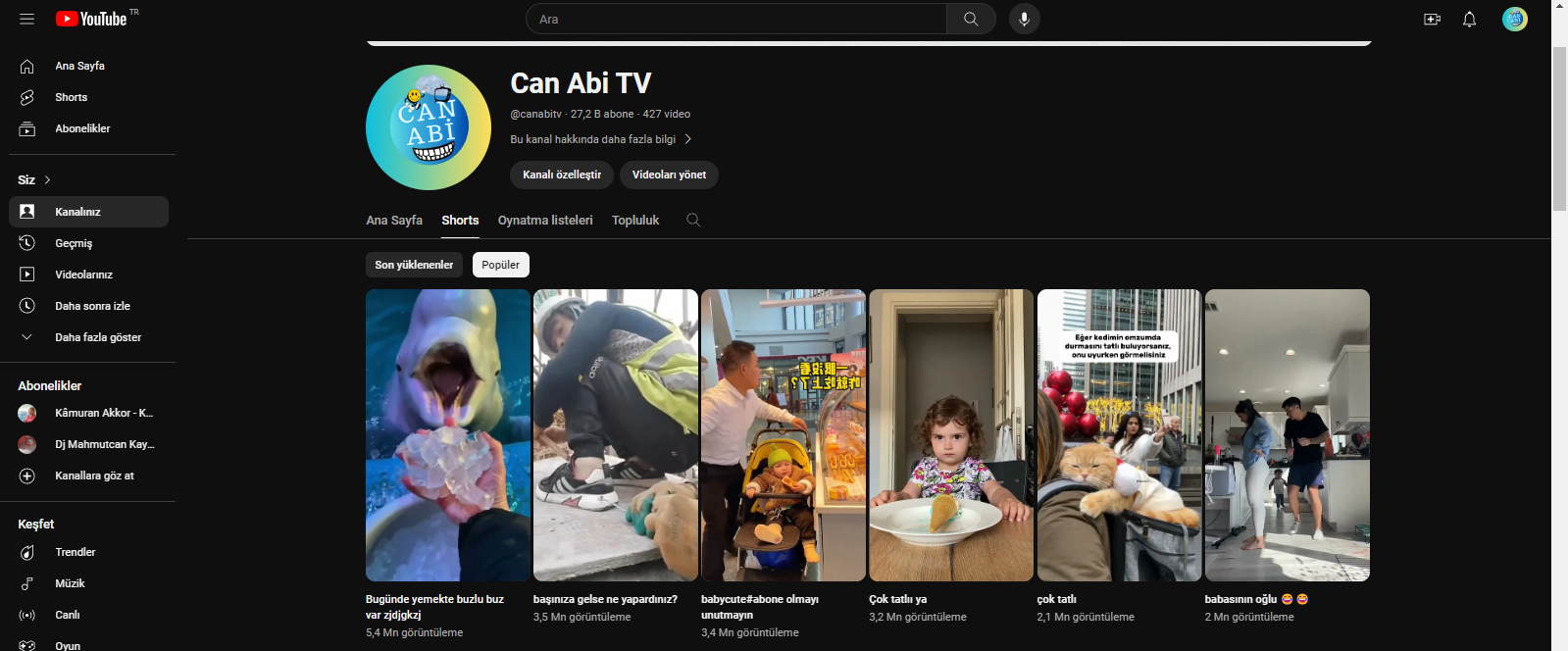Open Canlı in Keşfet section

click(x=88, y=615)
